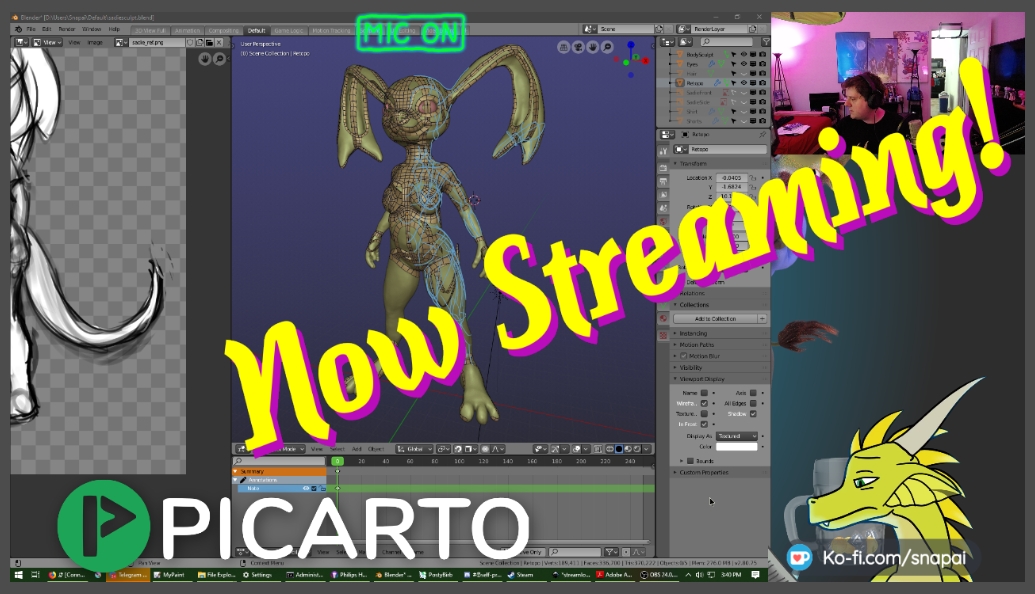Open the Render properties tab icon
Image resolution: width=1035 pixels, height=594 pixels.
(x=663, y=168)
